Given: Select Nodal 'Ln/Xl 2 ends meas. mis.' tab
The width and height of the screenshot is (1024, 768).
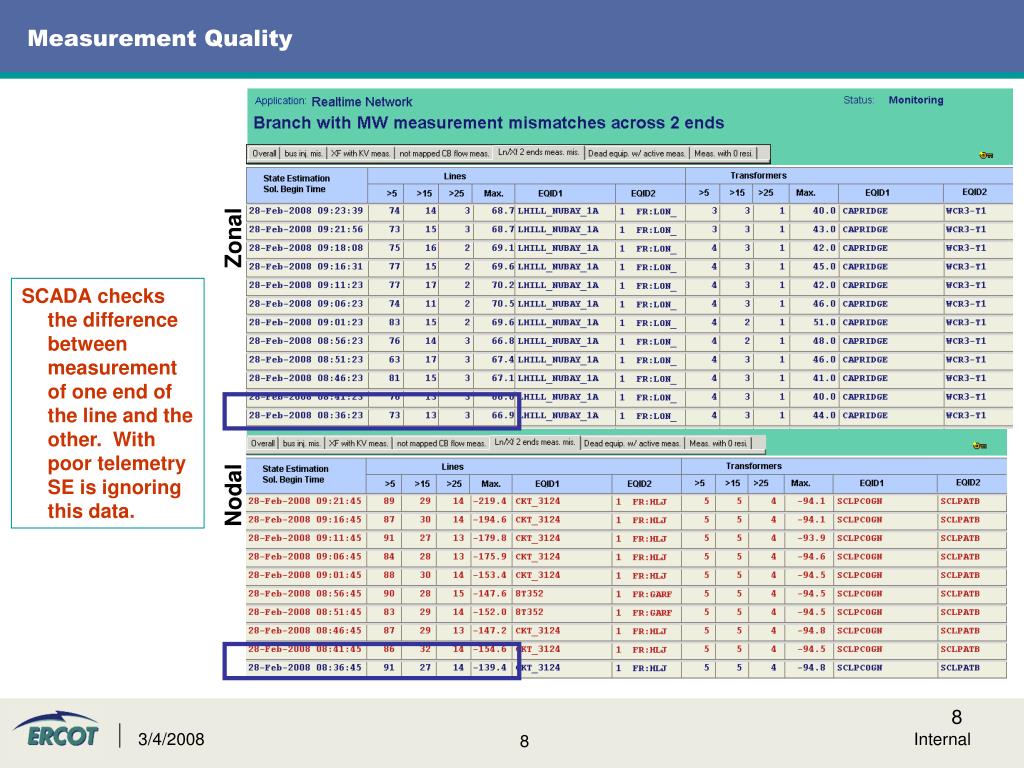Looking at the screenshot, I should [534, 442].
